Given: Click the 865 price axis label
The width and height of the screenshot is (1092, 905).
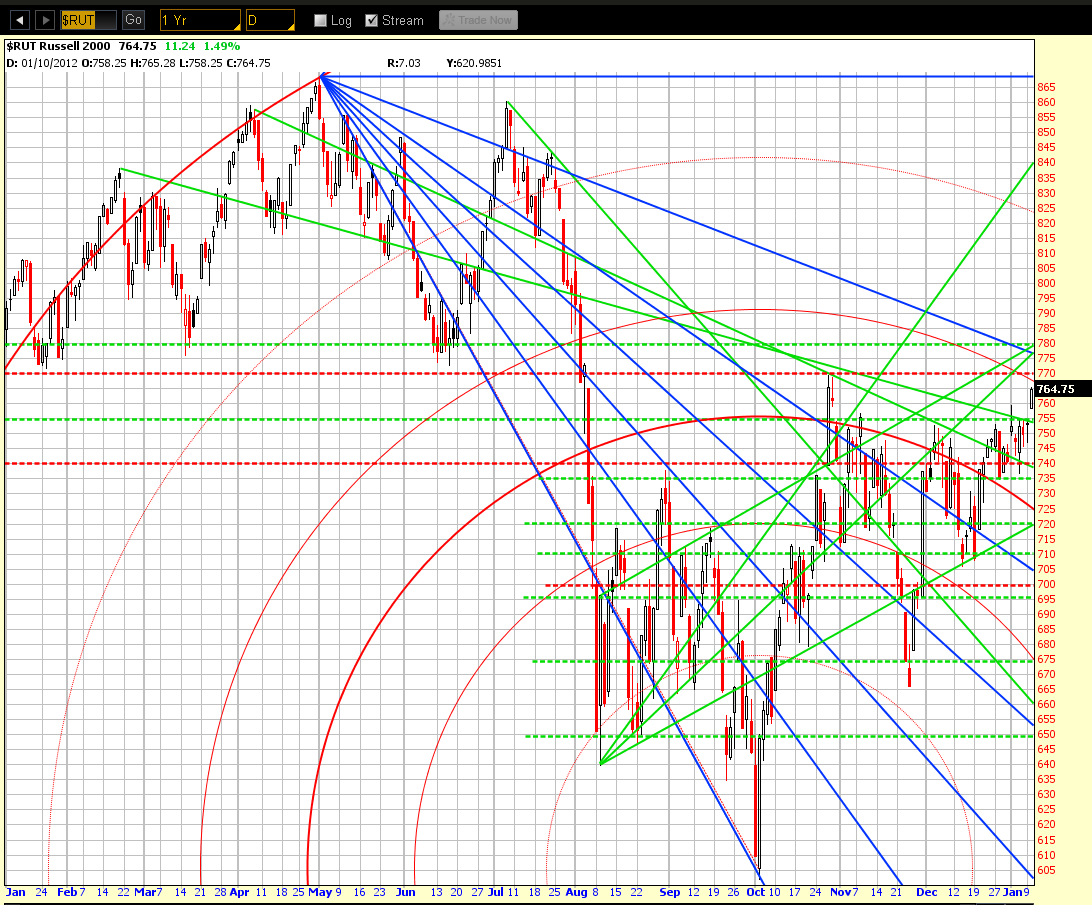Looking at the screenshot, I should (x=1046, y=87).
